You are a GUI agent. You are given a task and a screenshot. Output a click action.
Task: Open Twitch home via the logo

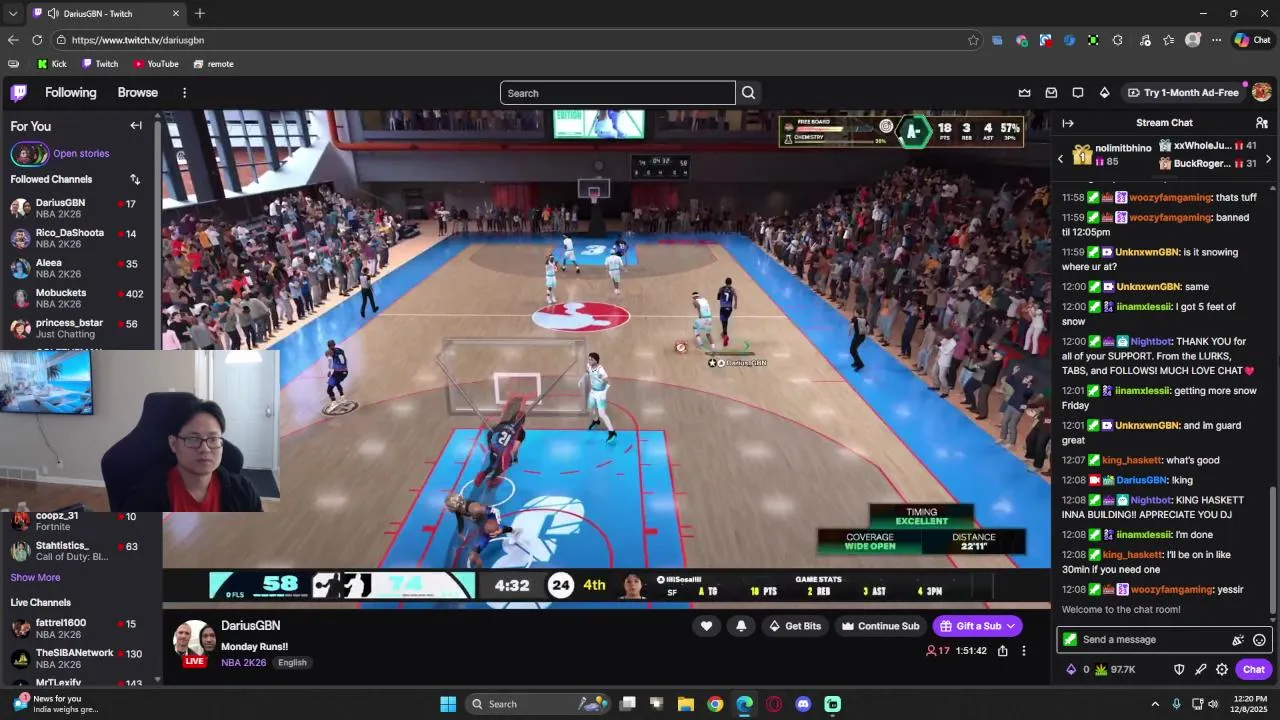click(18, 93)
